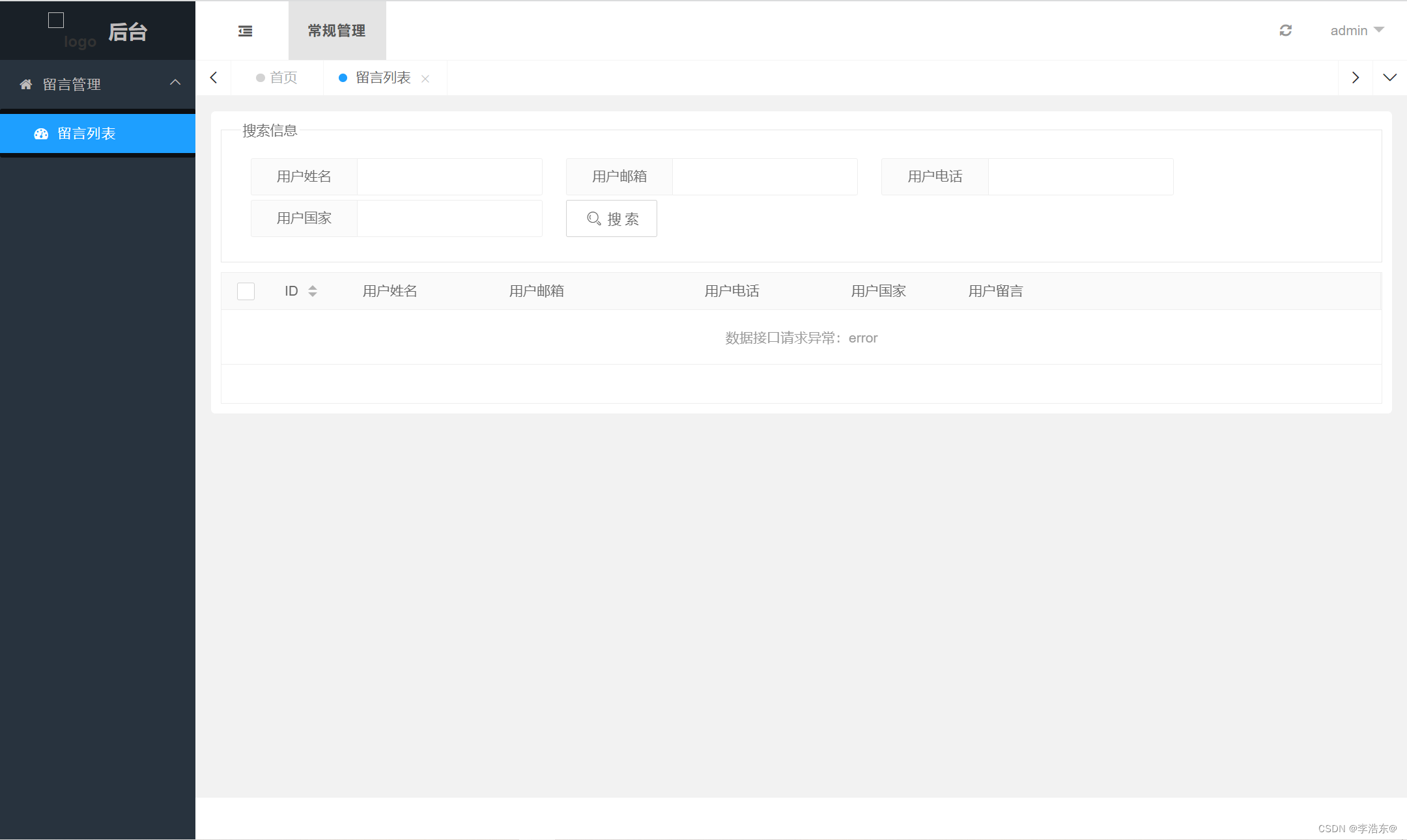Open the admin user dropdown

point(1357,31)
